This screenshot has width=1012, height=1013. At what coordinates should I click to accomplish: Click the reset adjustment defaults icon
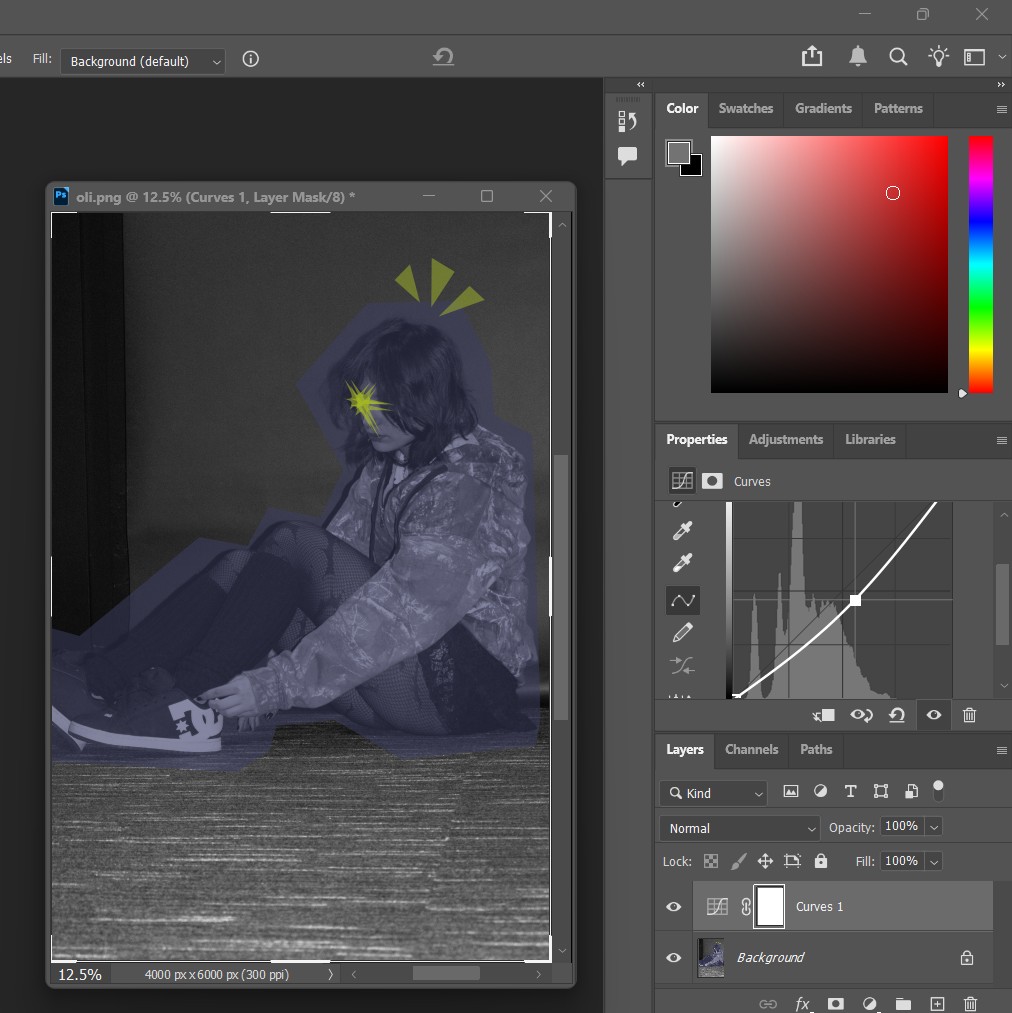[x=897, y=715]
